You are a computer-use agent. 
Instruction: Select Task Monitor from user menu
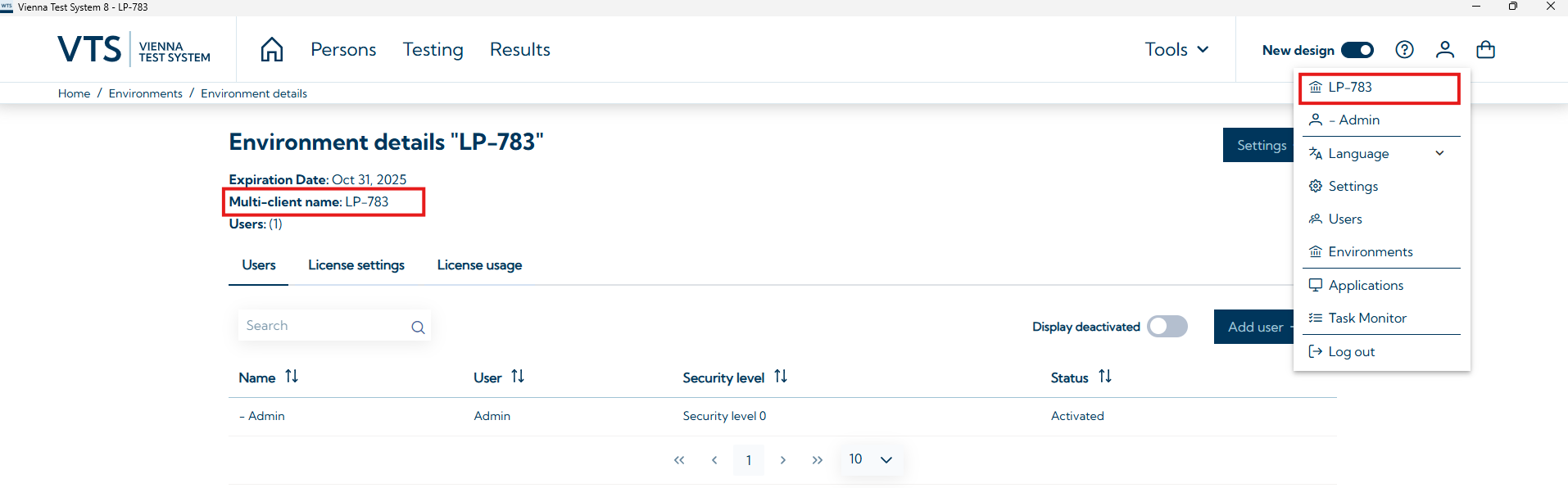point(1366,319)
